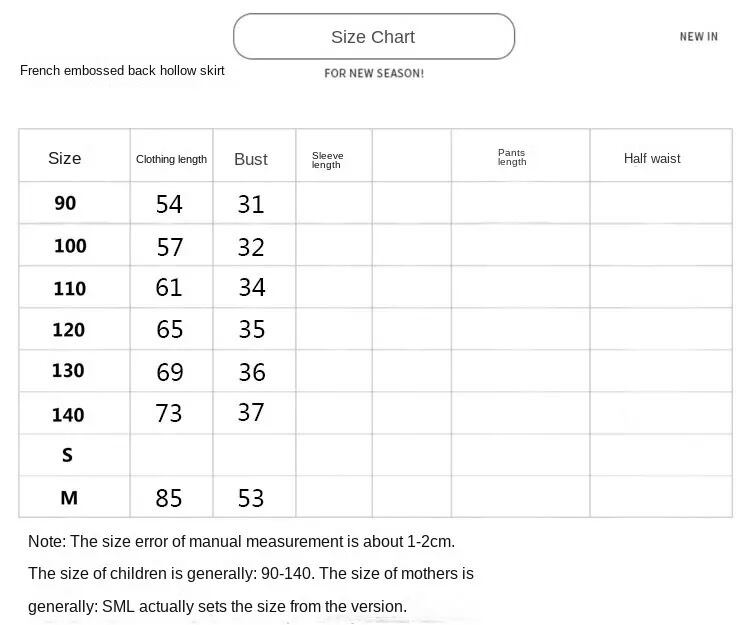Click the Sleeve length column header

(x=327, y=160)
